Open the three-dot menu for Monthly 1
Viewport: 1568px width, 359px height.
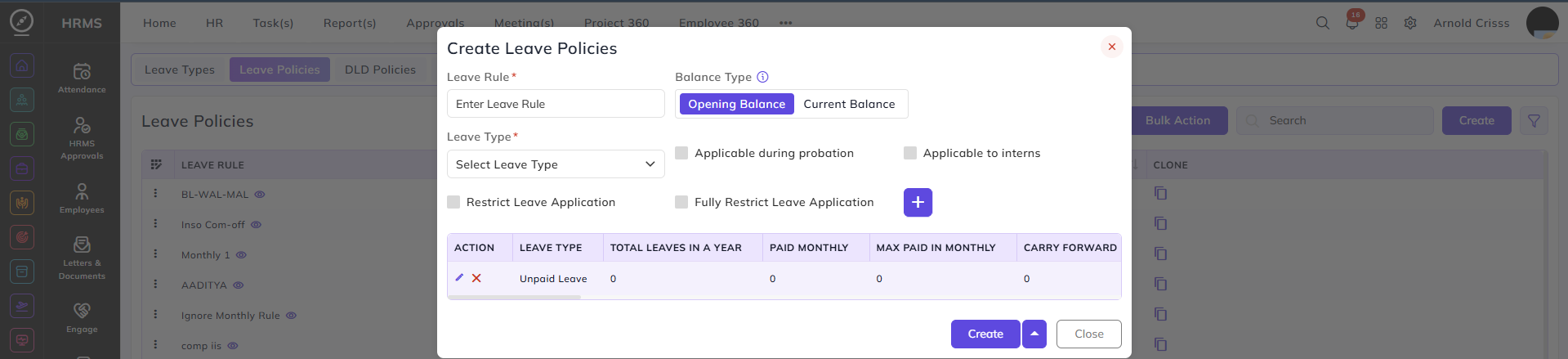click(x=155, y=254)
